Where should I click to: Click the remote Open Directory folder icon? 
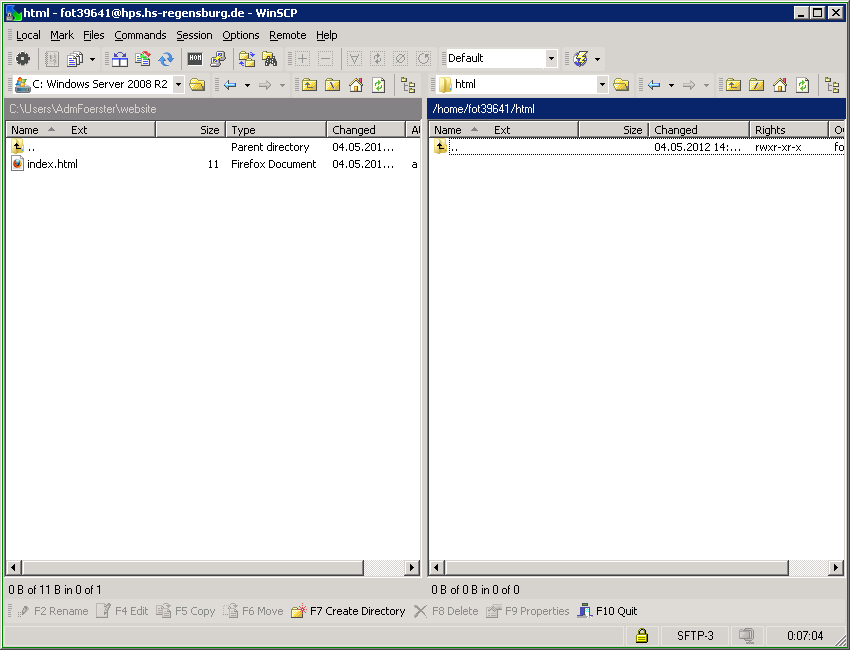click(x=621, y=85)
